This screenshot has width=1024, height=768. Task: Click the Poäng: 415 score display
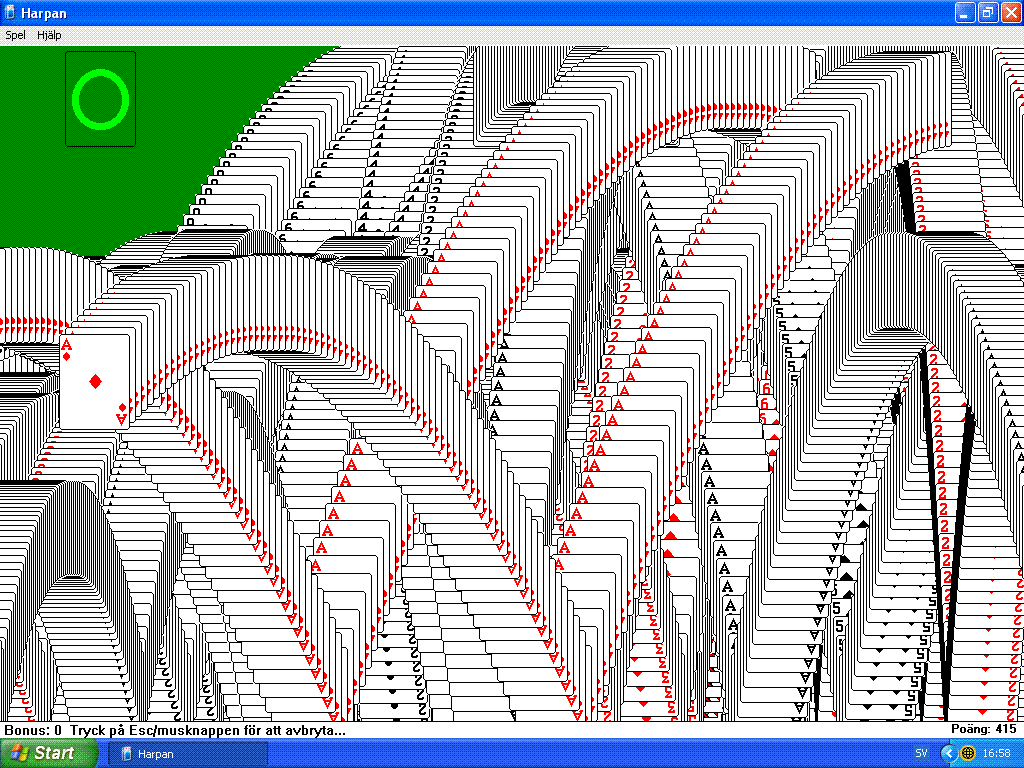[983, 730]
